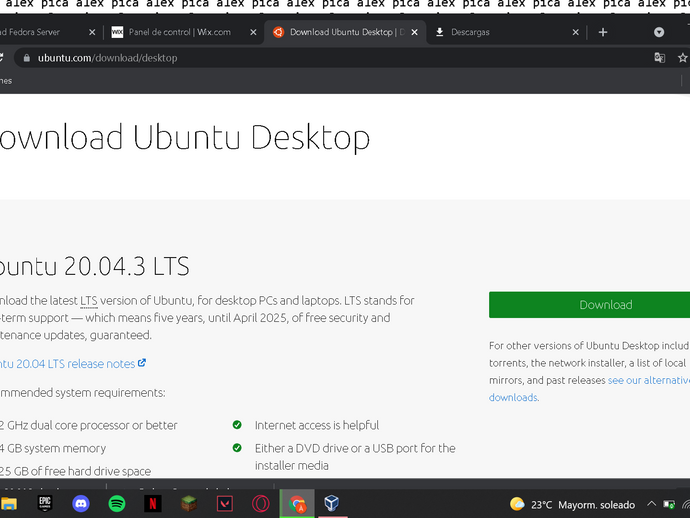Click the padlock site security icon
Viewport: 690px width, 518px height.
coord(27,58)
